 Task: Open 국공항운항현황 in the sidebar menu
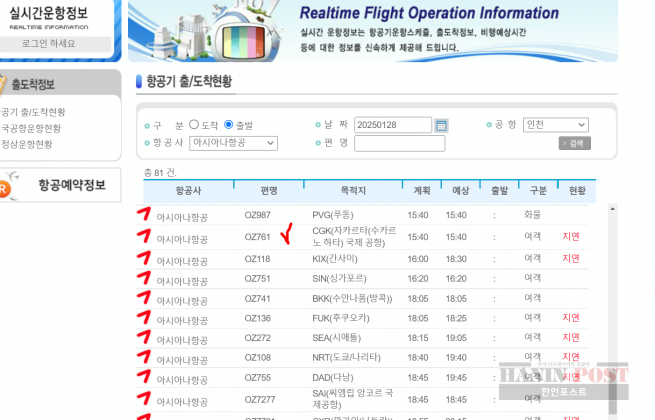(x=31, y=128)
